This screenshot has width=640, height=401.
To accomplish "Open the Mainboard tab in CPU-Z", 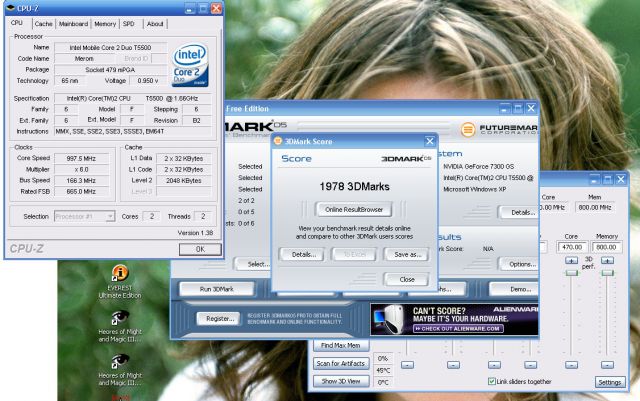I will (73, 24).
